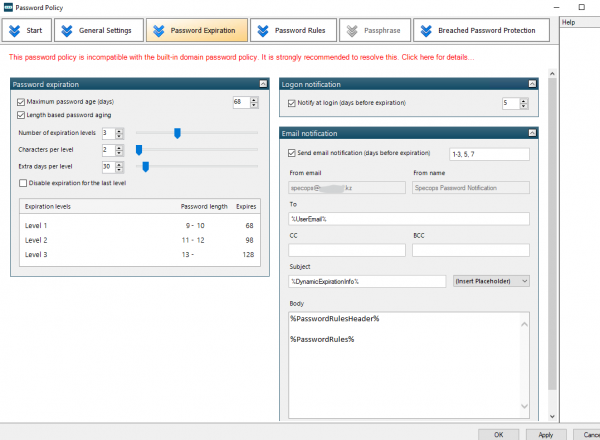Collapse the Logon notification panel
Viewport: 600px width, 440px height.
[x=537, y=85]
